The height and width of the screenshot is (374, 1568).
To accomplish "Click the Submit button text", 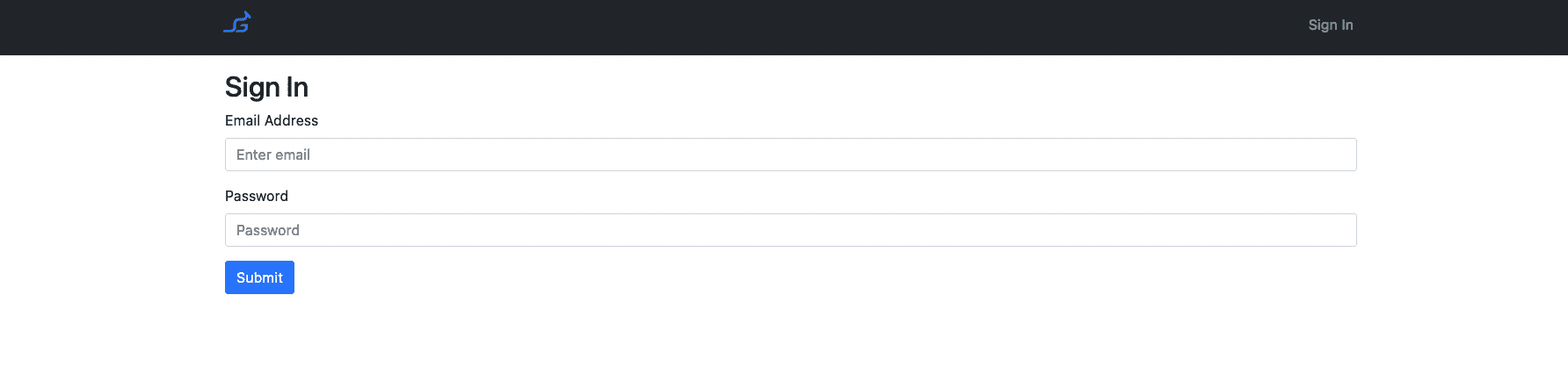I will [259, 277].
